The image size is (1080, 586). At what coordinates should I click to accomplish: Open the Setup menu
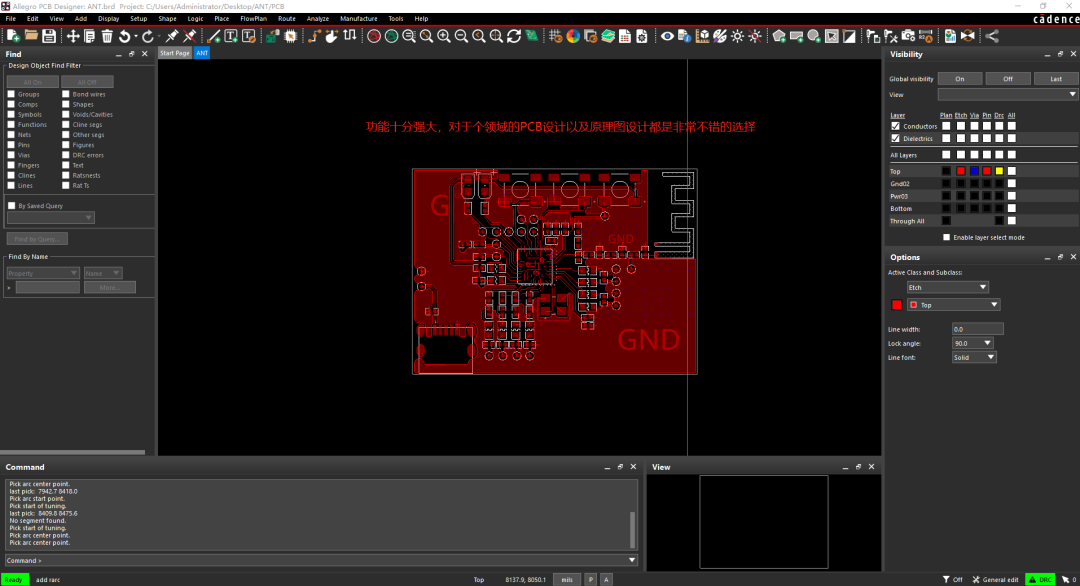tap(138, 19)
